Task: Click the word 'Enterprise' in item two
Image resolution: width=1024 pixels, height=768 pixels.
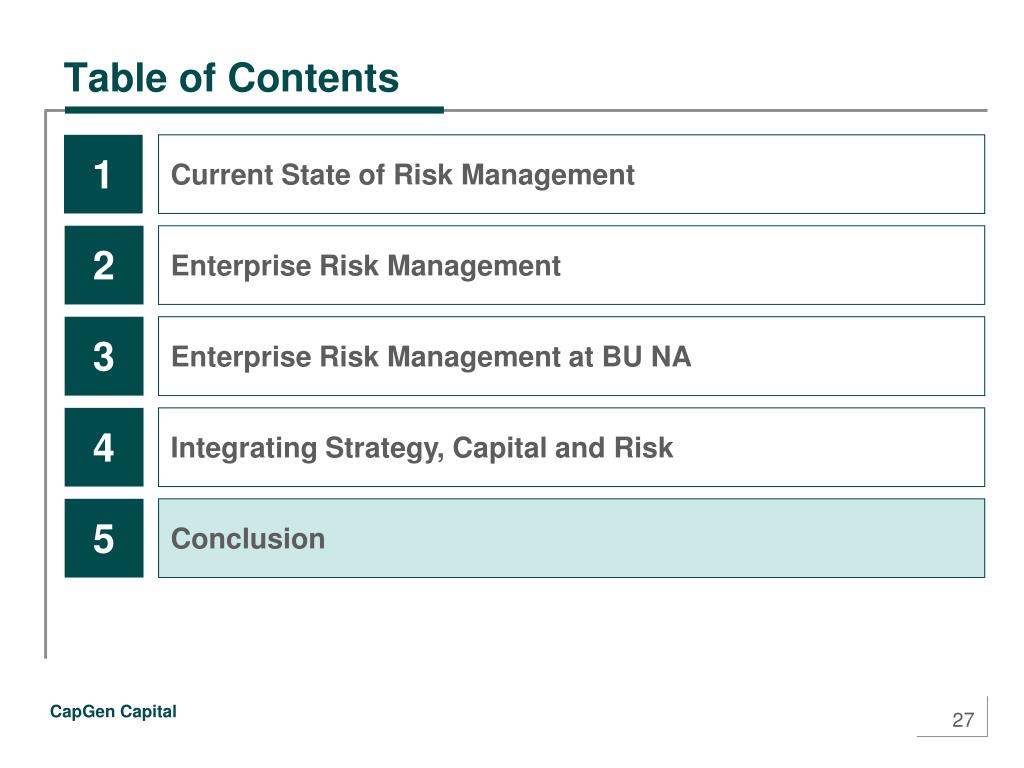Action: (x=241, y=266)
